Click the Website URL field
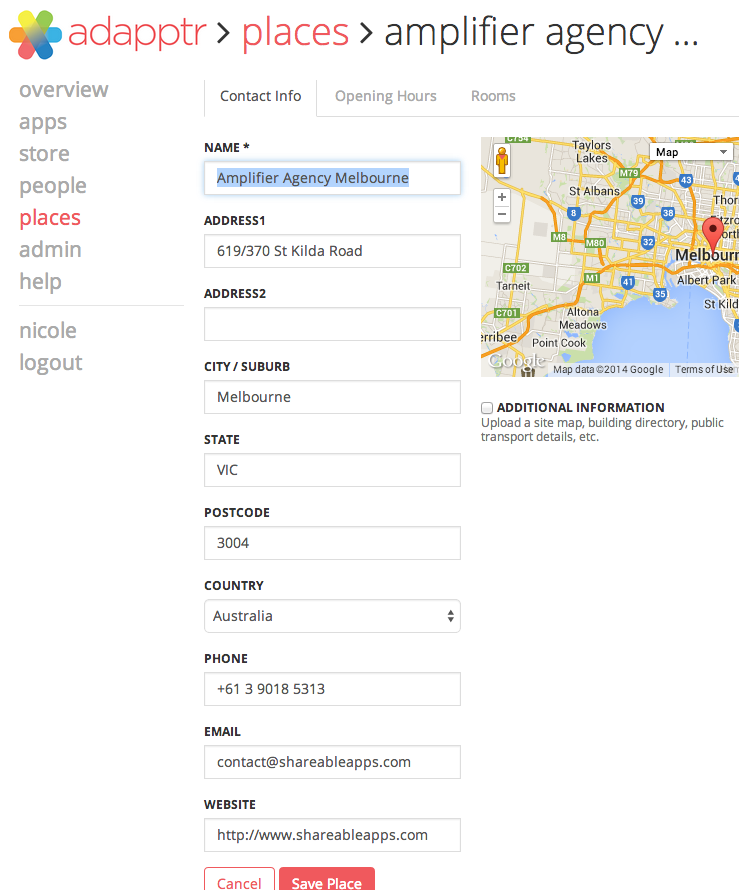Screen dimensions: 747x890 pos(332,835)
